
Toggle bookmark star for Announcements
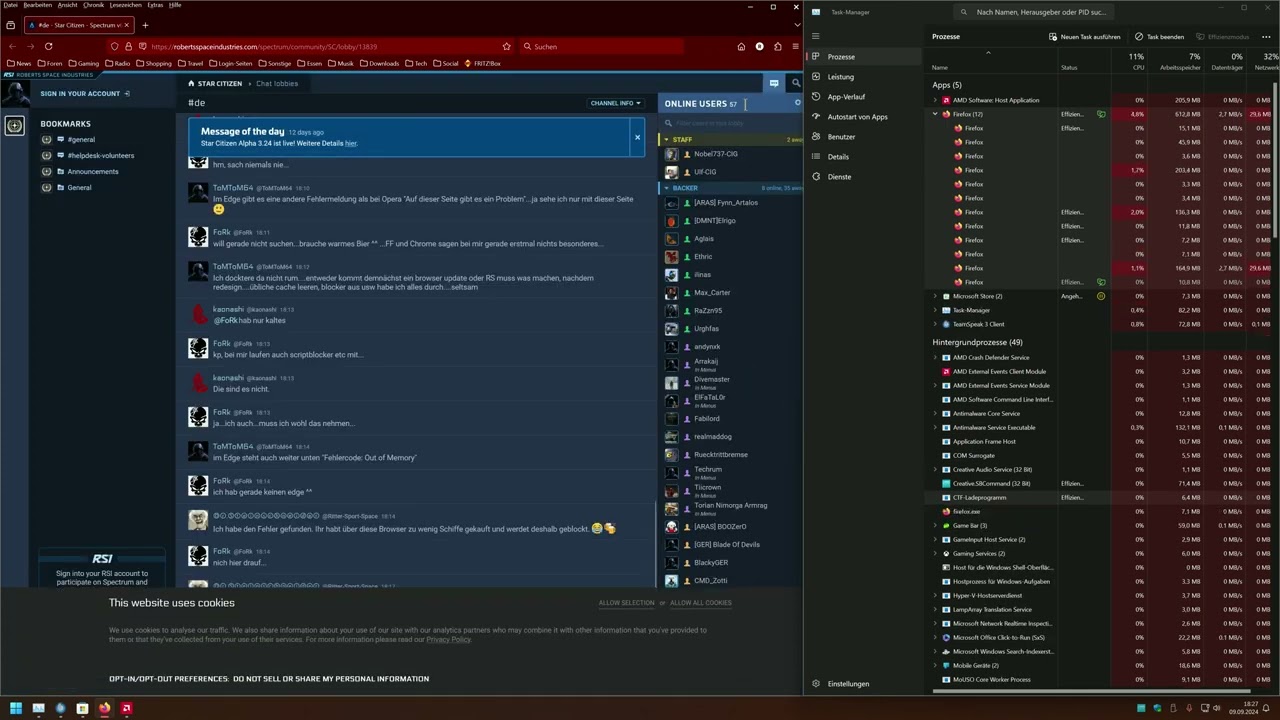click(x=46, y=171)
